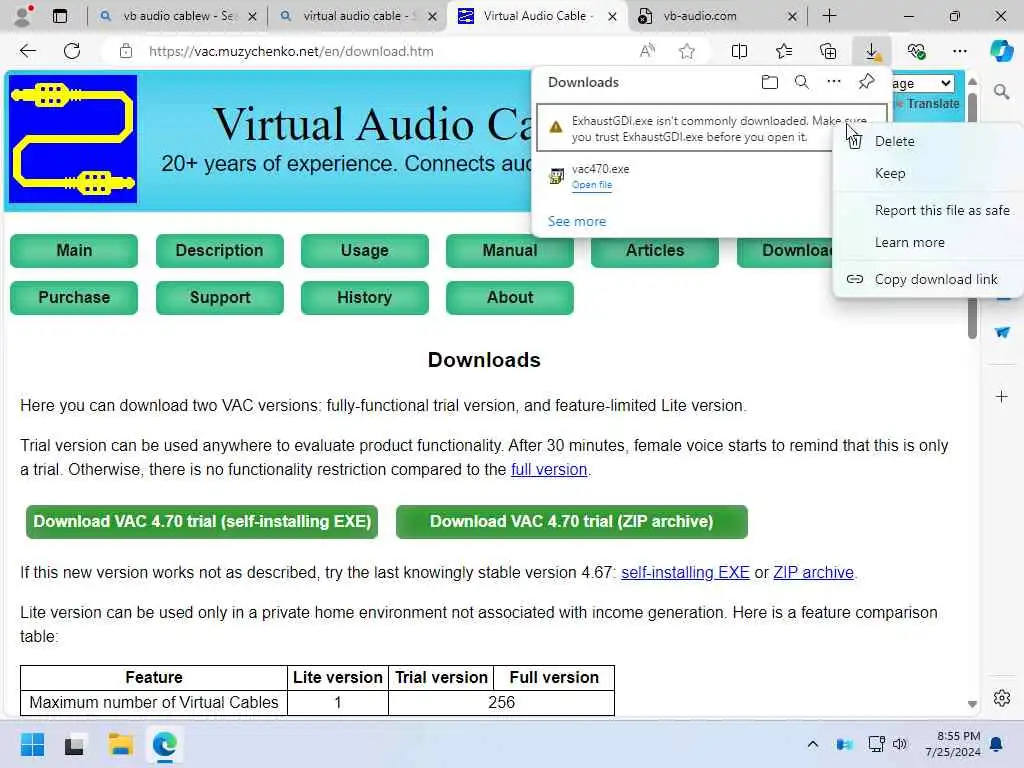
Task: Follow the full version link
Action: click(549, 470)
